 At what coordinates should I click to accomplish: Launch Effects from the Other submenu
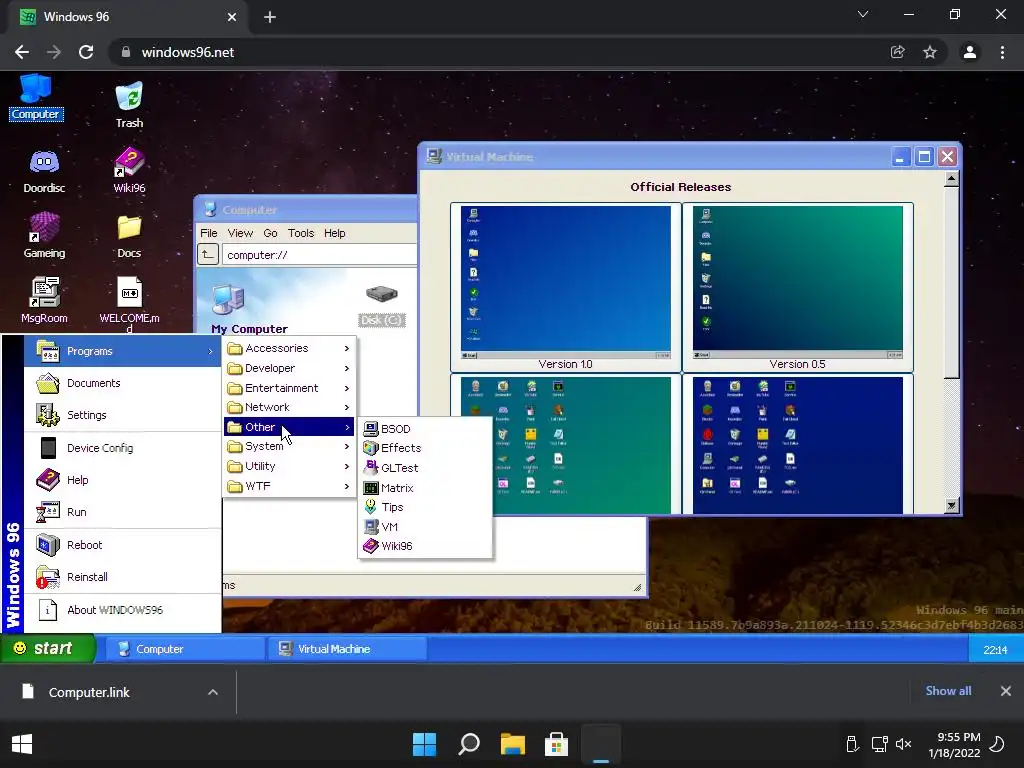pyautogui.click(x=424, y=448)
